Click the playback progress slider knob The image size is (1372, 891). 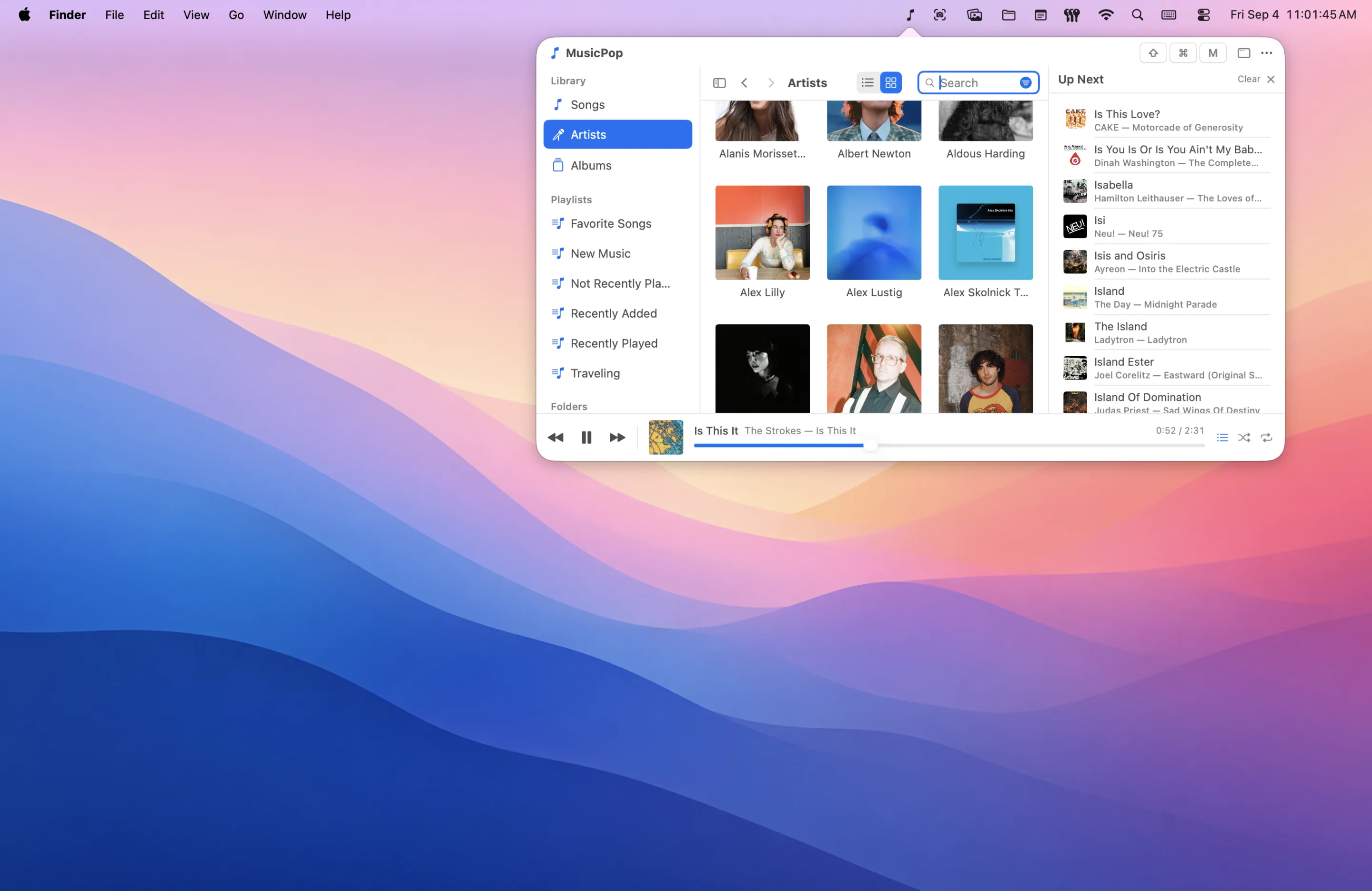[870, 446]
